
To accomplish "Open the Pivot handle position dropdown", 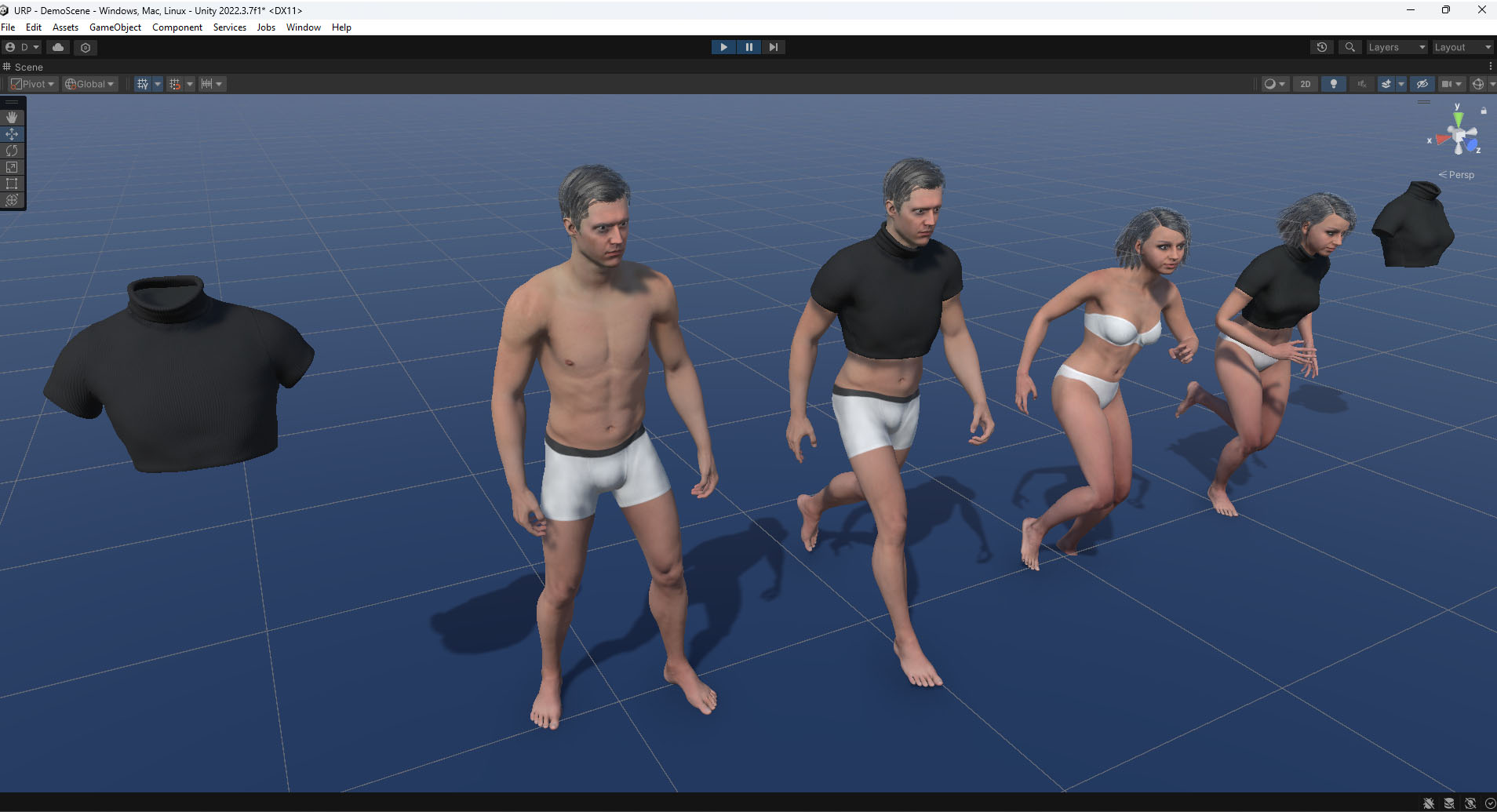I will click(32, 83).
